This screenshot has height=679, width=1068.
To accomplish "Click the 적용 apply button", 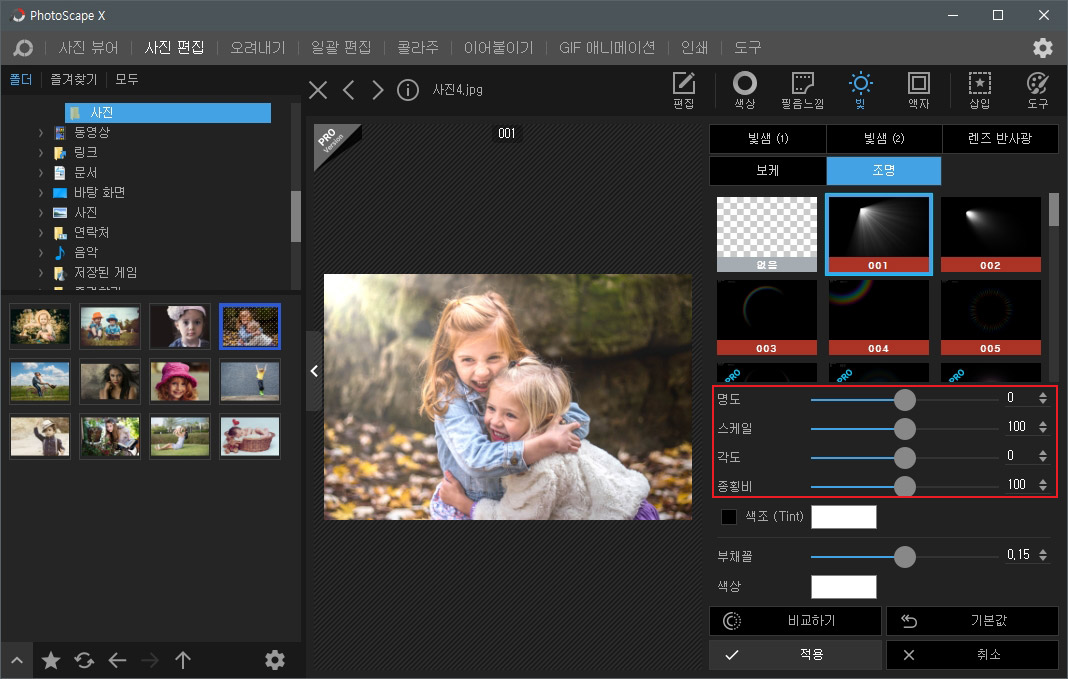I will point(795,655).
